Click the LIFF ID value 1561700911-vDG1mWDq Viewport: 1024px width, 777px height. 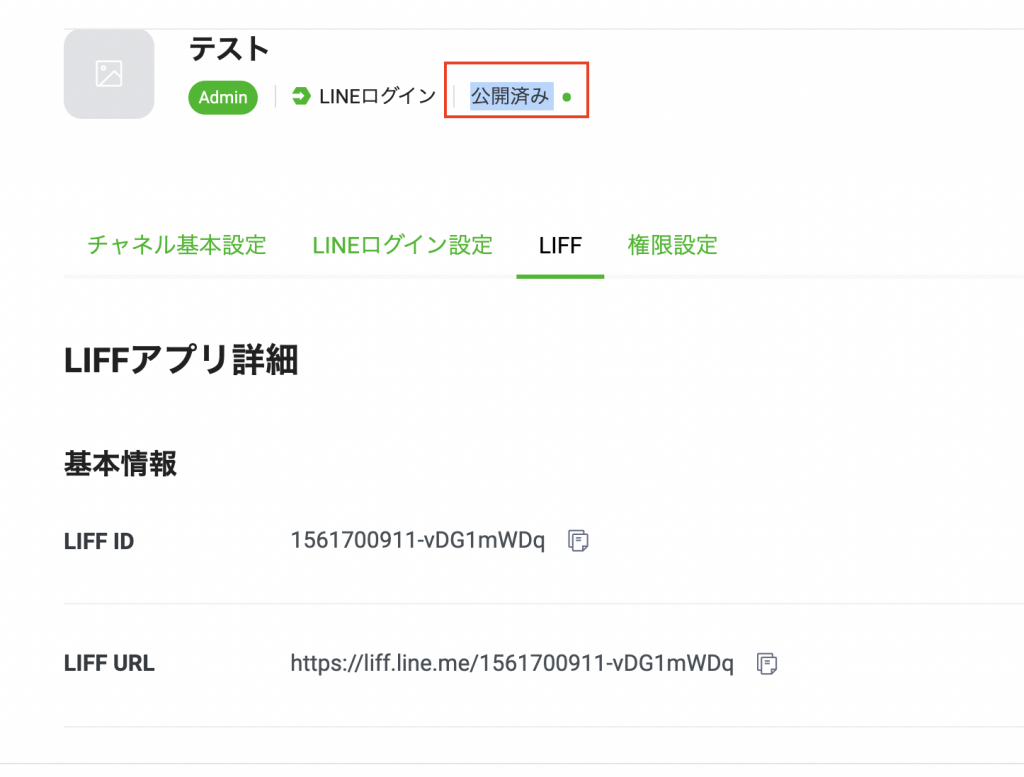click(x=418, y=541)
